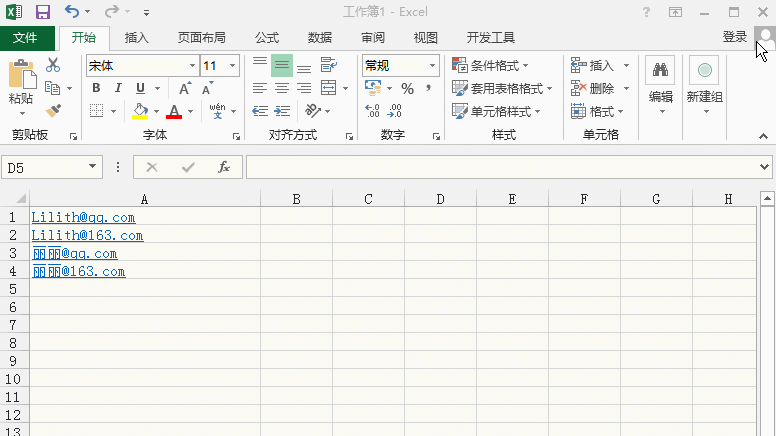Image resolution: width=776 pixels, height=436 pixels.
Task: Apply the yellow fill color
Action: [x=141, y=111]
